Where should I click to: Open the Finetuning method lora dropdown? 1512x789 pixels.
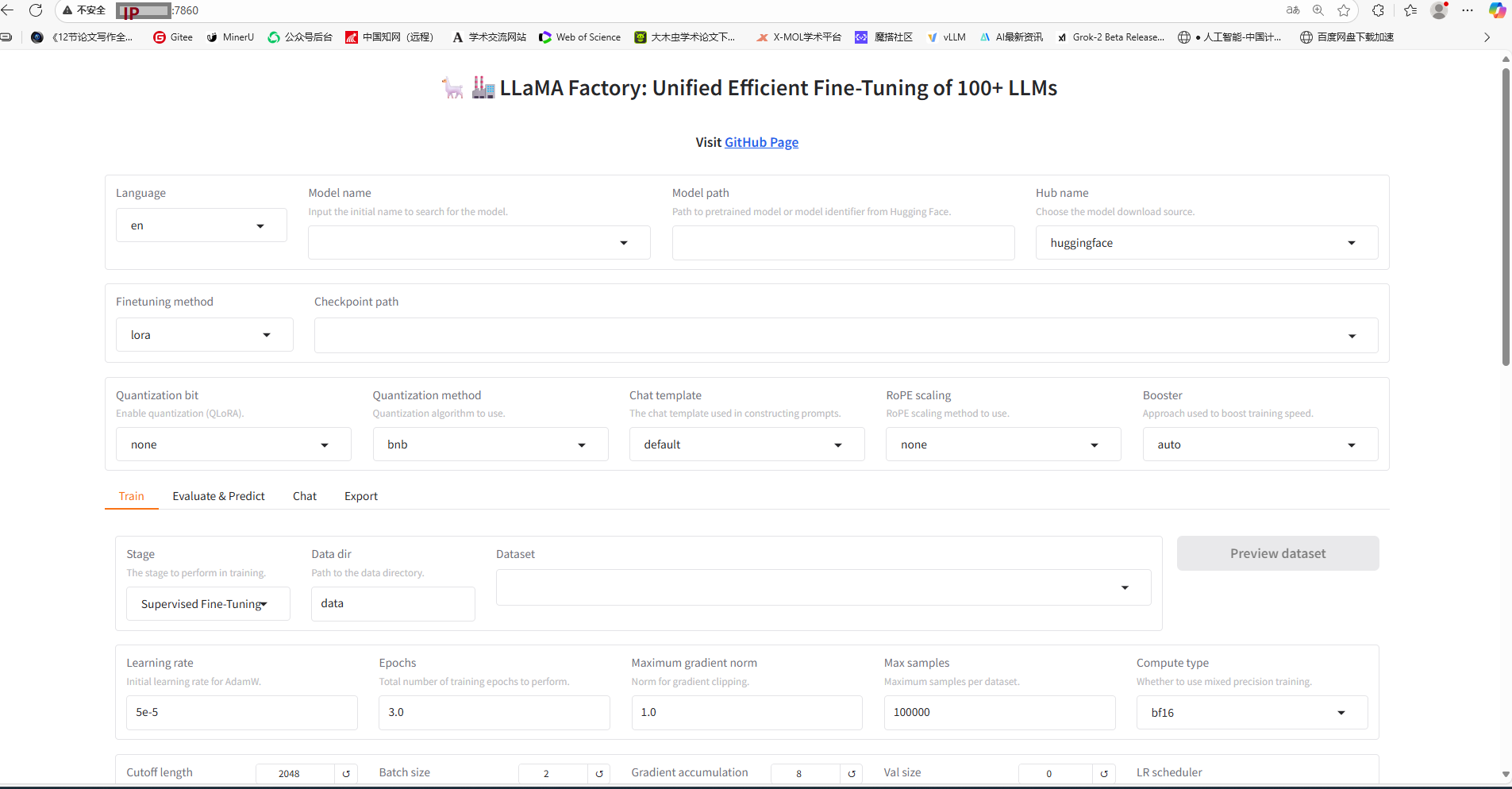pyautogui.click(x=205, y=335)
